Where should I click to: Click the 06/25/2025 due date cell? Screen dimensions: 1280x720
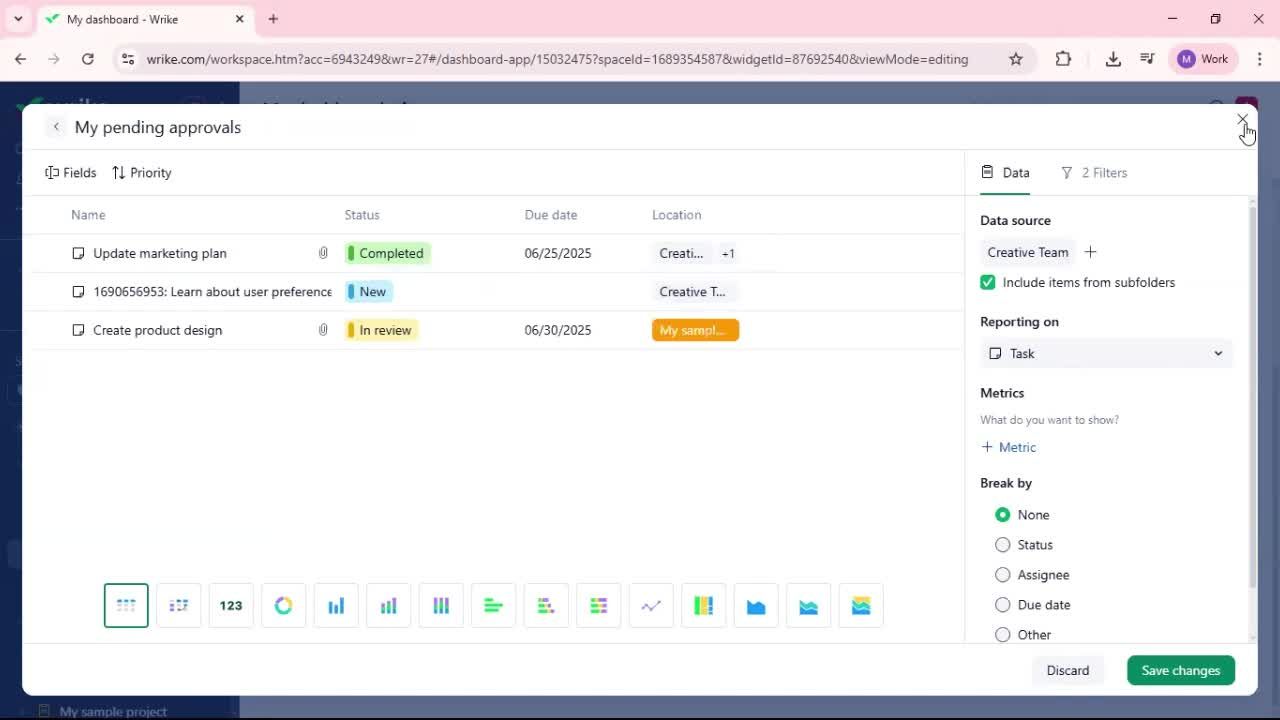point(558,253)
